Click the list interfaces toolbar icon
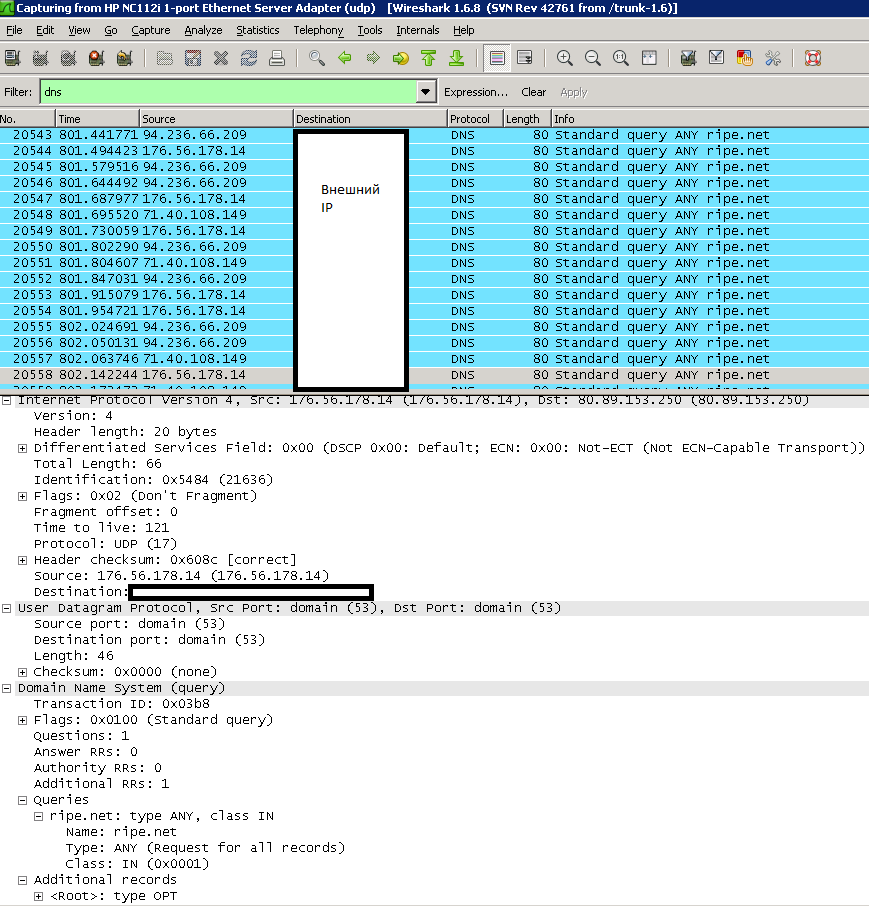Image resolution: width=869 pixels, height=906 pixels. point(13,58)
